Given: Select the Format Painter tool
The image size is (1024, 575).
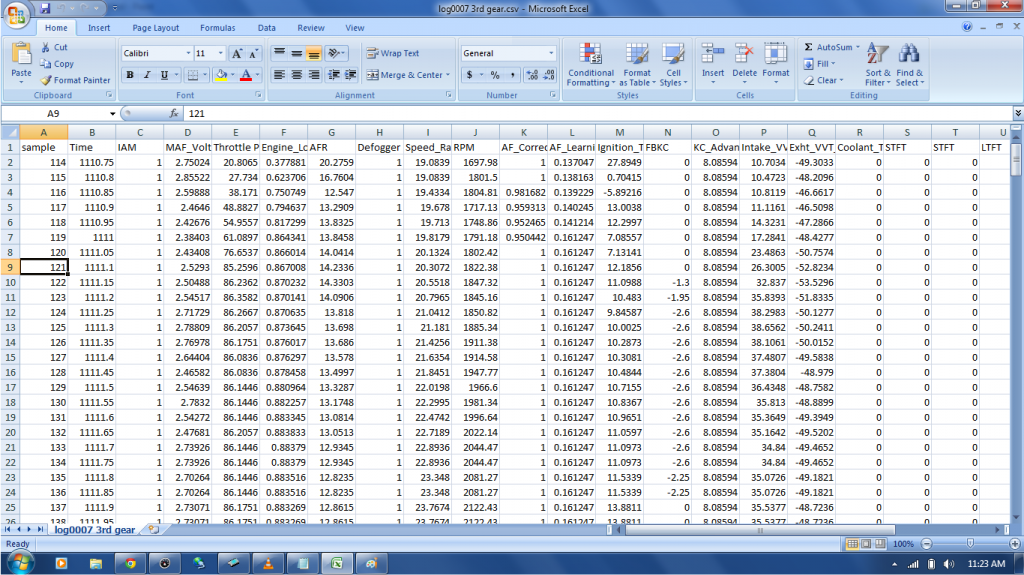Looking at the screenshot, I should (x=75, y=80).
